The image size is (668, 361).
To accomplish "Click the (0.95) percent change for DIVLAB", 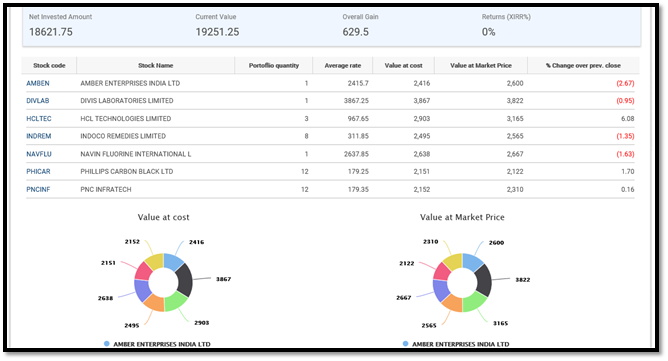I will coord(625,101).
